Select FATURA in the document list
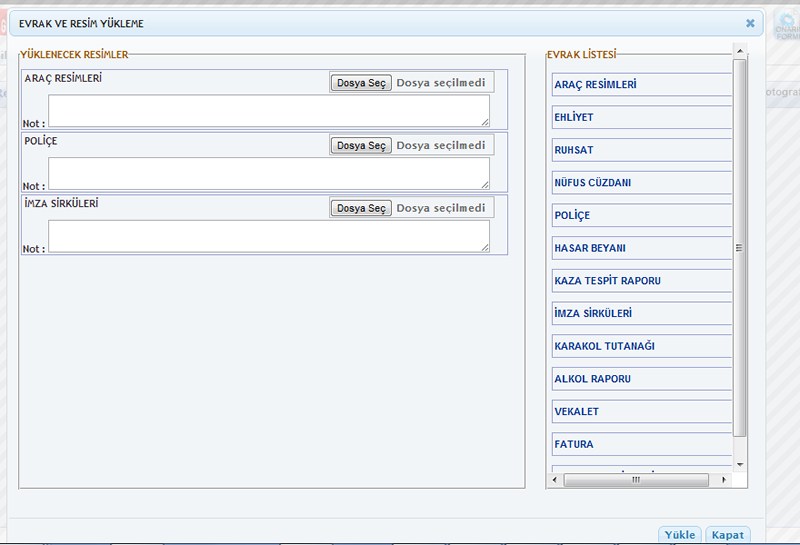The image size is (800, 545). coord(642,444)
